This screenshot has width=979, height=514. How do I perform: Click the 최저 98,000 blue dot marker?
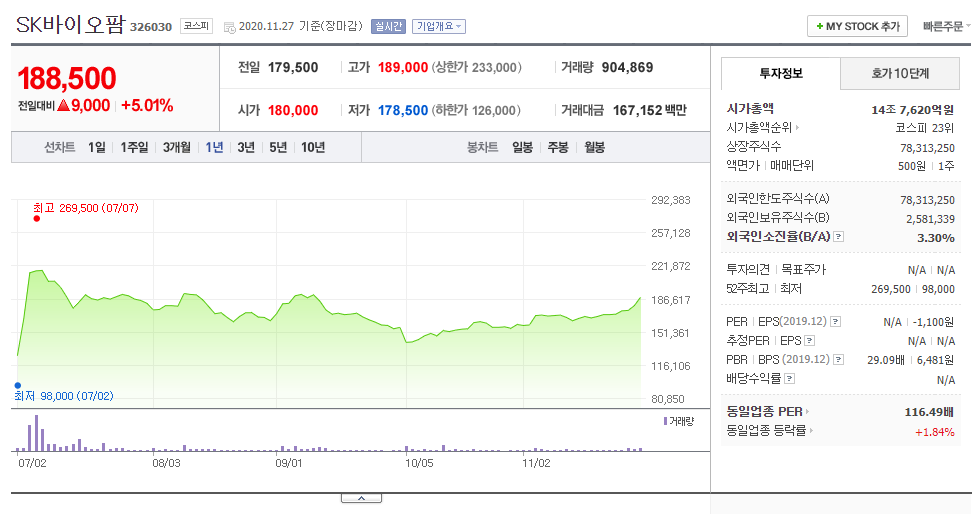coord(17,385)
